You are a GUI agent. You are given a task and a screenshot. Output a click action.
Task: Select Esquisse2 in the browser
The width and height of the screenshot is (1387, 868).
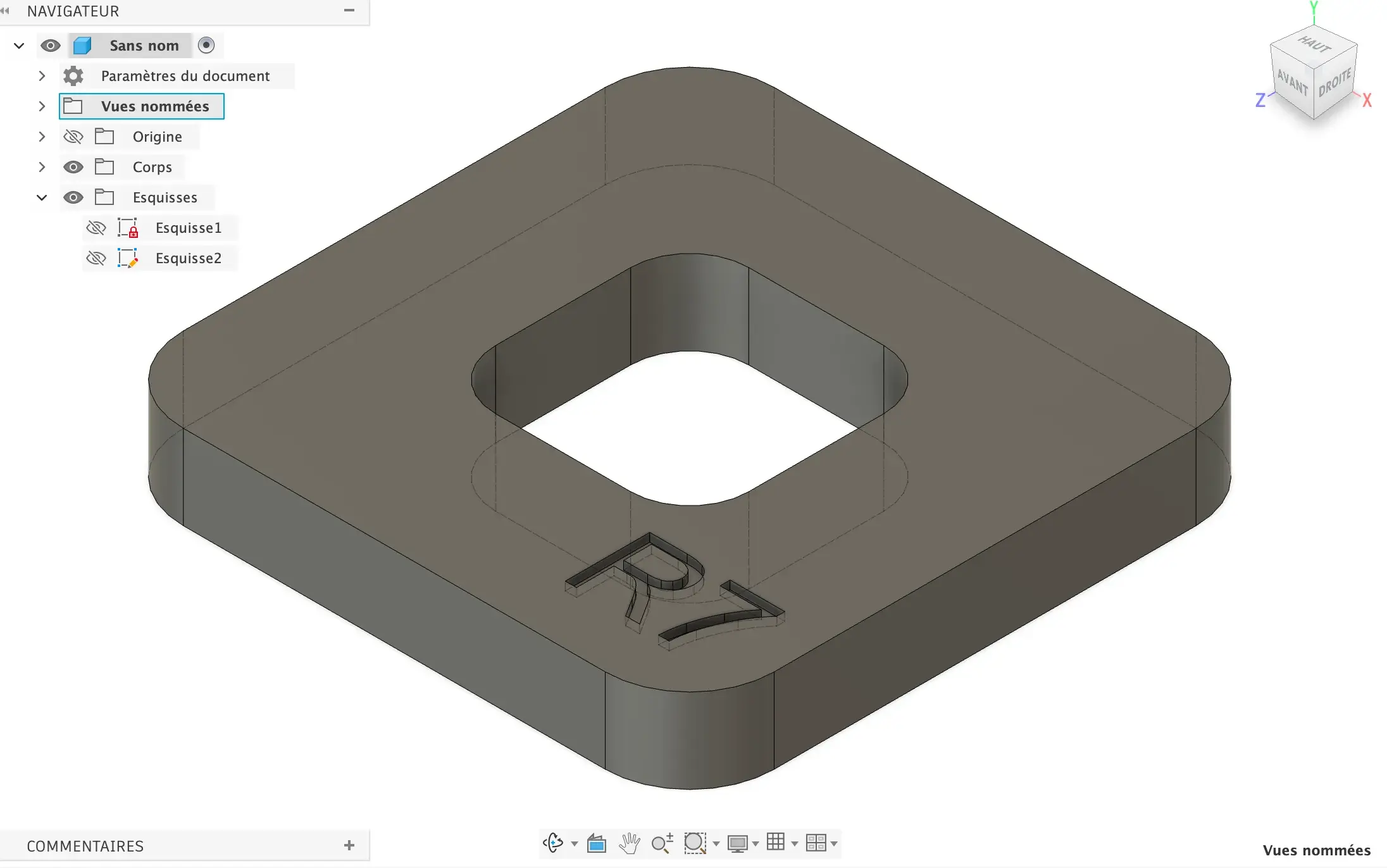tap(189, 258)
